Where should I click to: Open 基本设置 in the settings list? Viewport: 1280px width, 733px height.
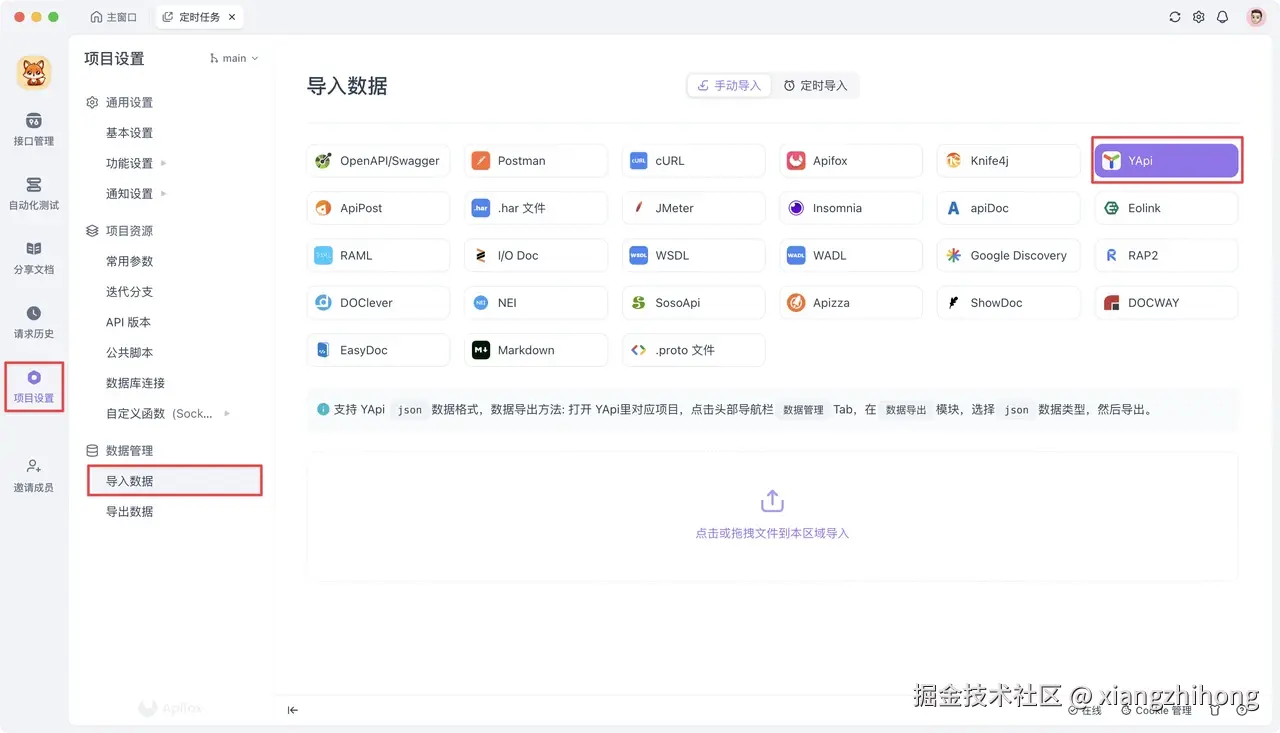point(130,133)
